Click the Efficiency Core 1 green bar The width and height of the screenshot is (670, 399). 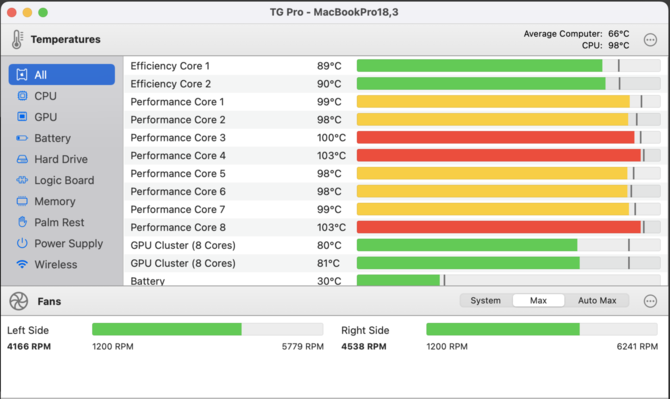point(479,66)
